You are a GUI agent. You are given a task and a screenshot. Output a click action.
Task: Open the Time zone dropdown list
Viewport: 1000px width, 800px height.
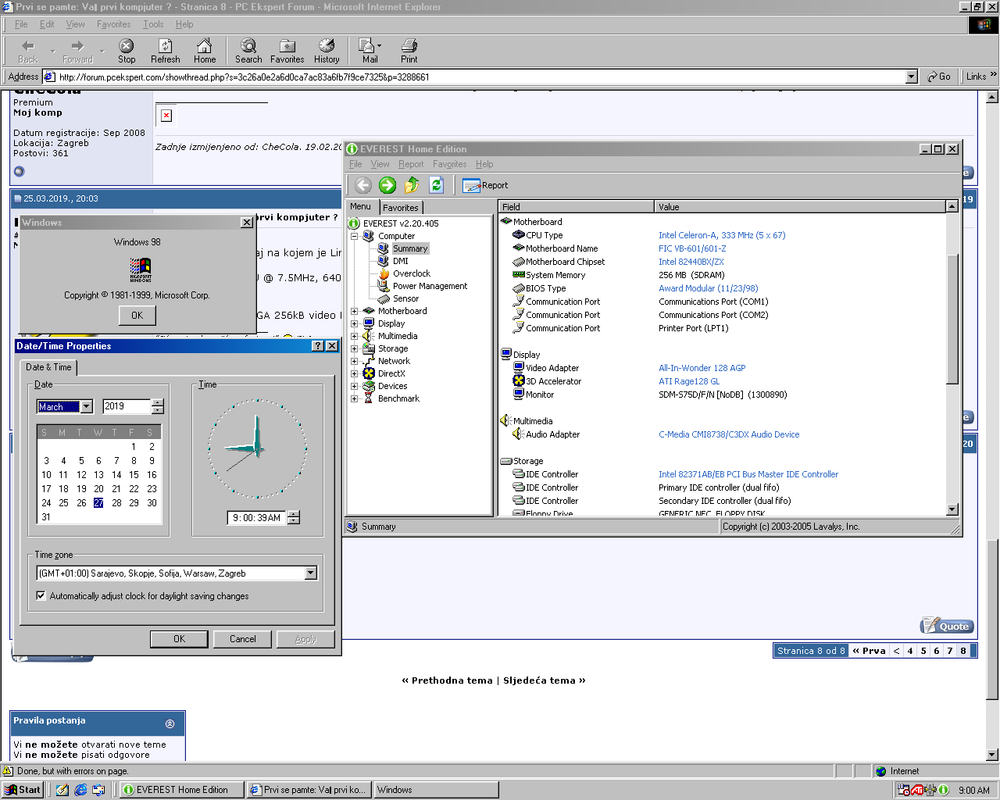(x=311, y=573)
